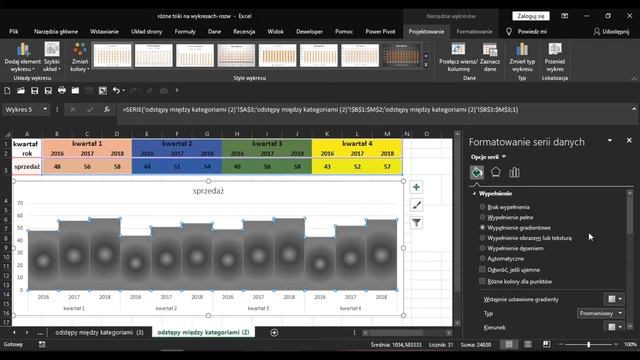Click Undo arrow in quick toolbar
The image size is (640, 360).
point(116,91)
